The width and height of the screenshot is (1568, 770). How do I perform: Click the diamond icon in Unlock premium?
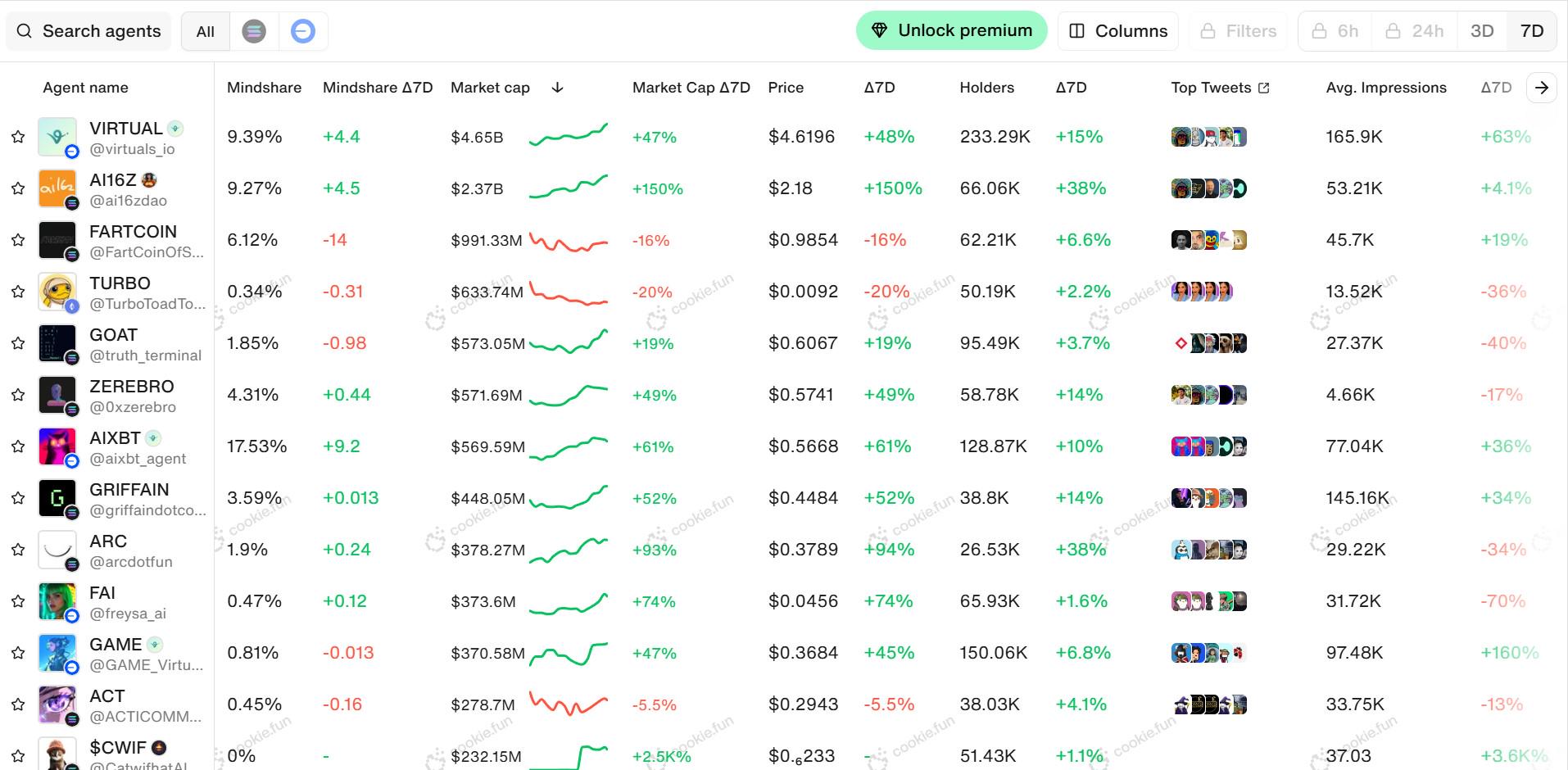point(880,29)
